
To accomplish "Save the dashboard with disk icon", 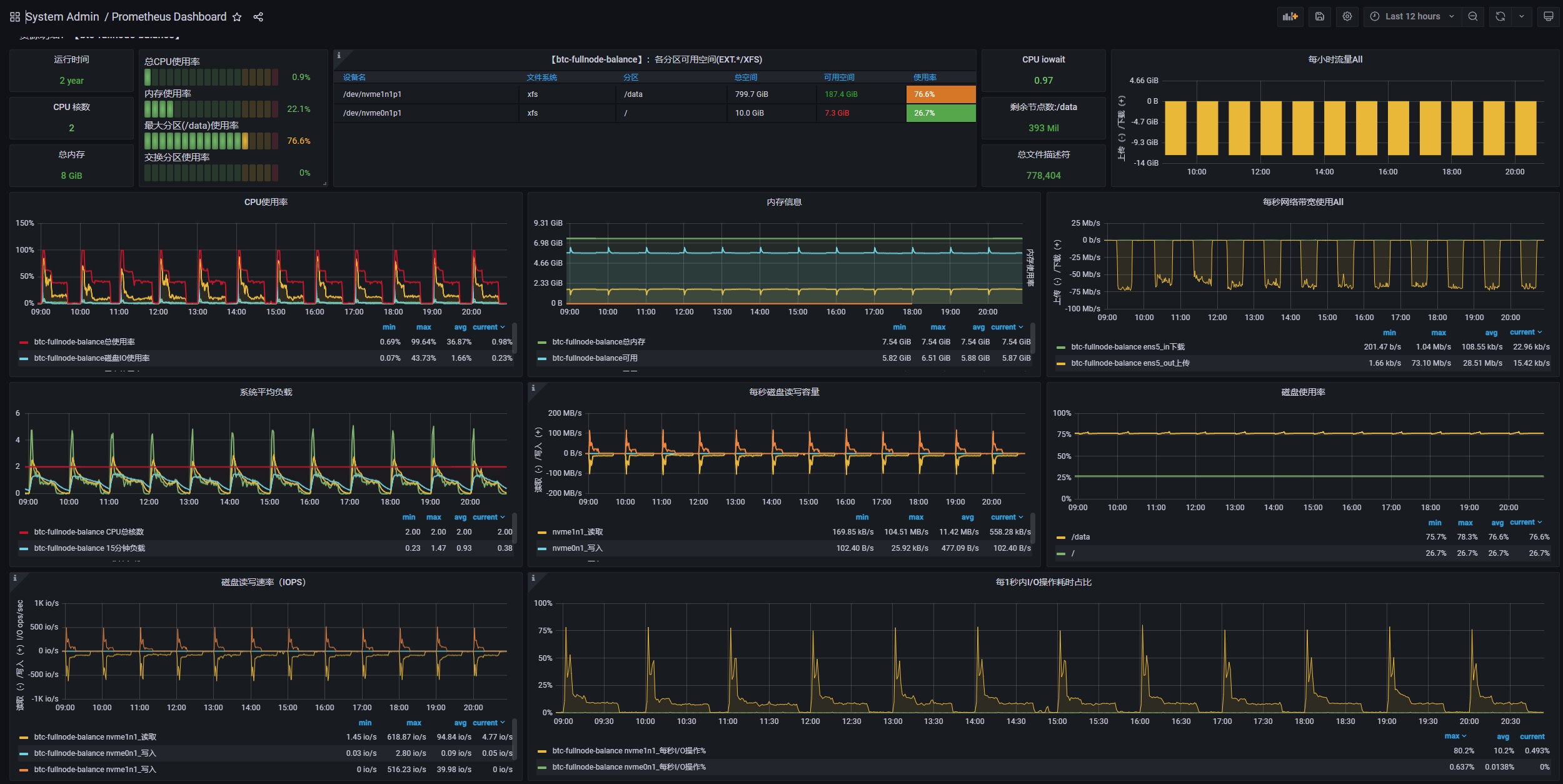I will point(1319,17).
